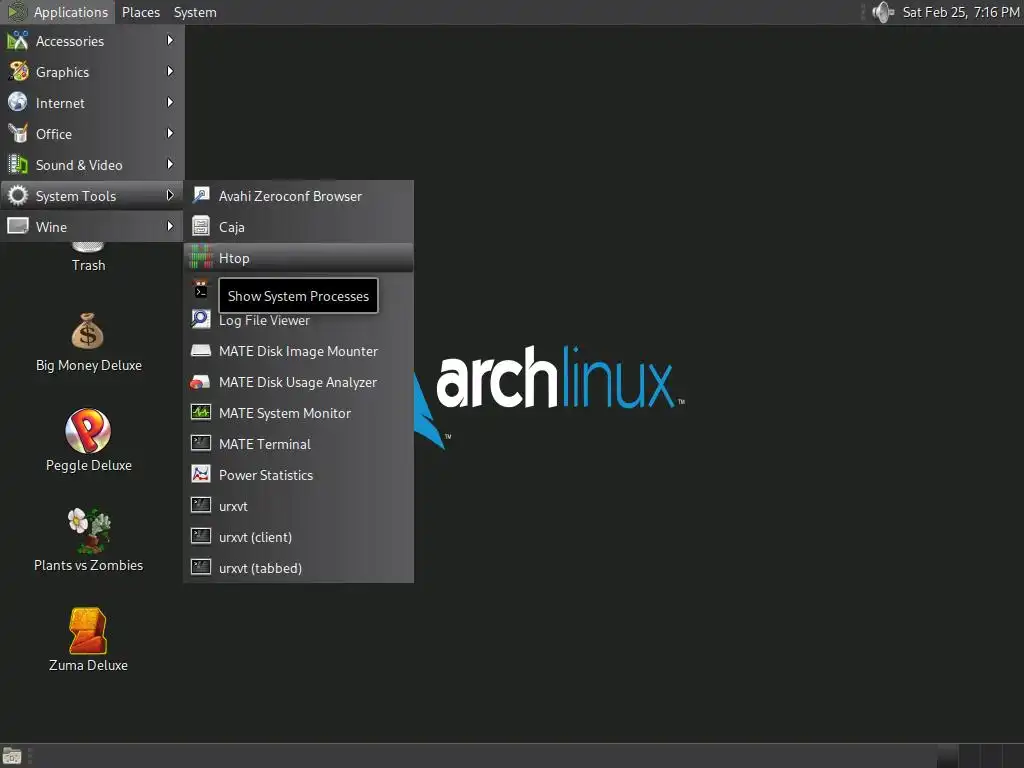Select the Trash desktop label

pos(88,265)
